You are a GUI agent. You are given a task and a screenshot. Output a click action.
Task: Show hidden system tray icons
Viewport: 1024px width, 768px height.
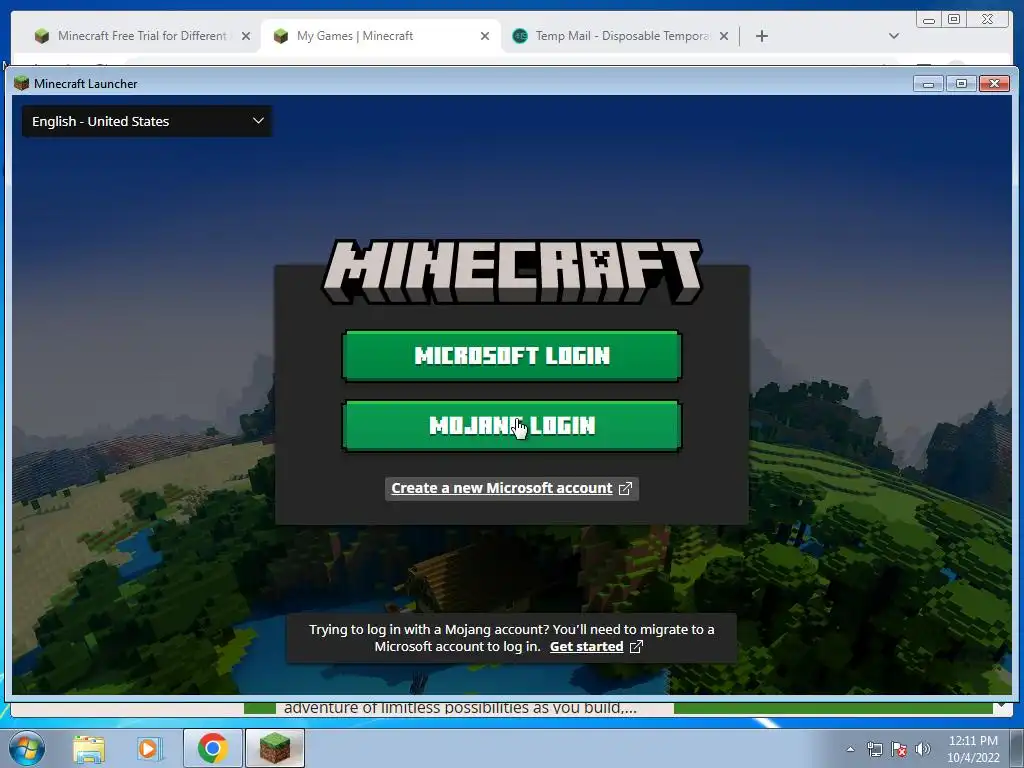(x=850, y=749)
